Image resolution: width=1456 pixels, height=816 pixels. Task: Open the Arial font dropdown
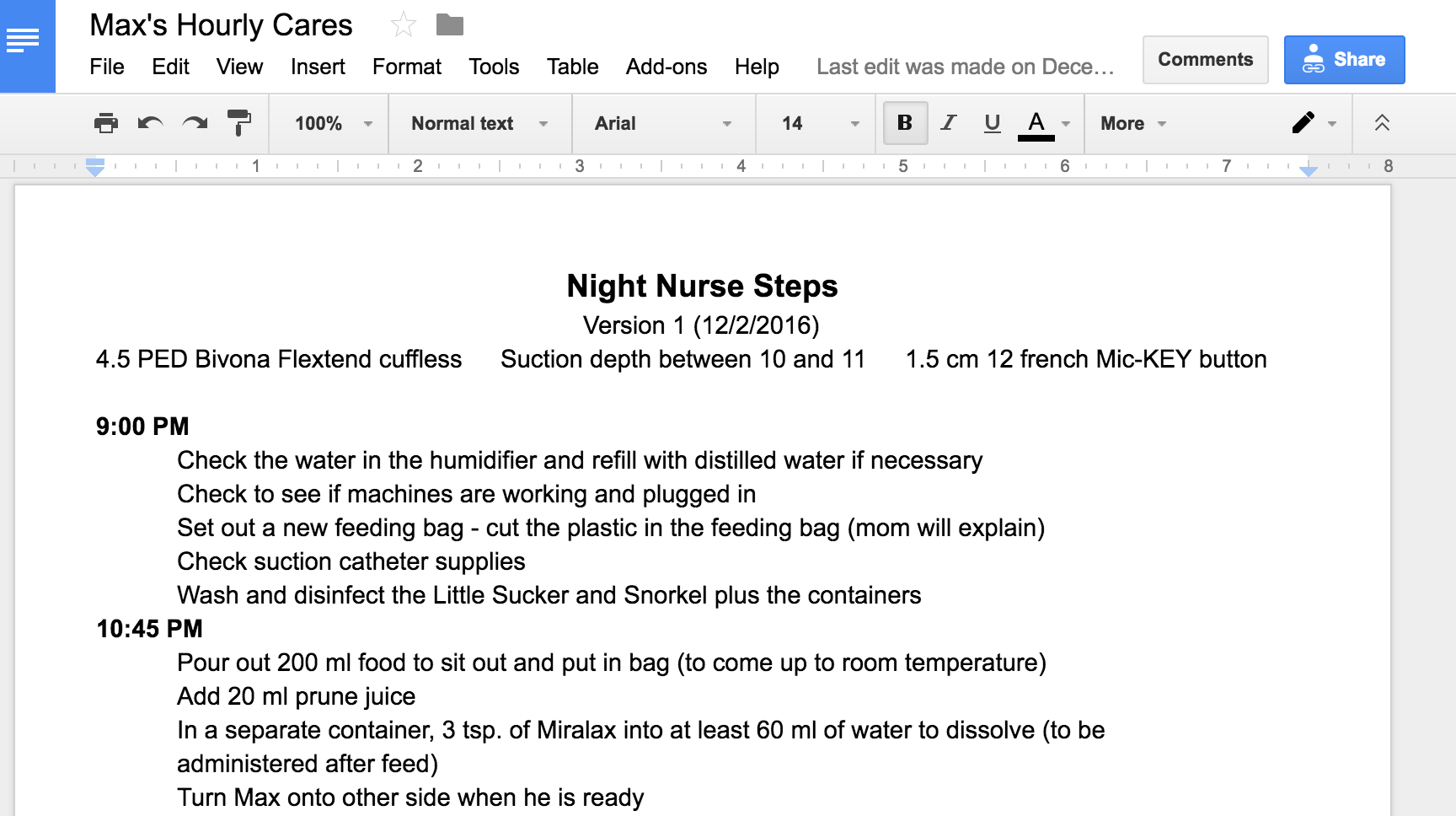click(663, 123)
